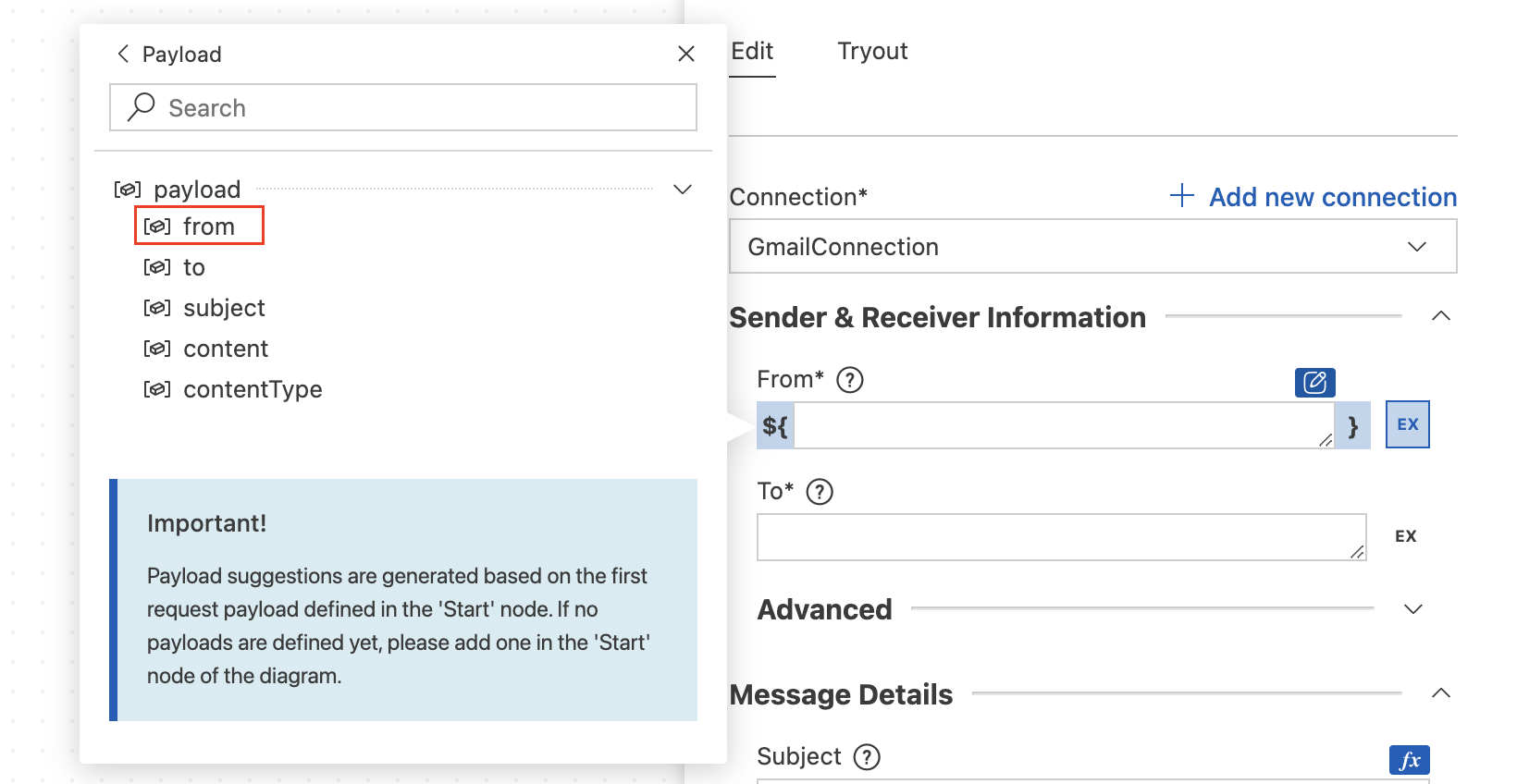Click the fx function icon for Subject

[x=1410, y=760]
